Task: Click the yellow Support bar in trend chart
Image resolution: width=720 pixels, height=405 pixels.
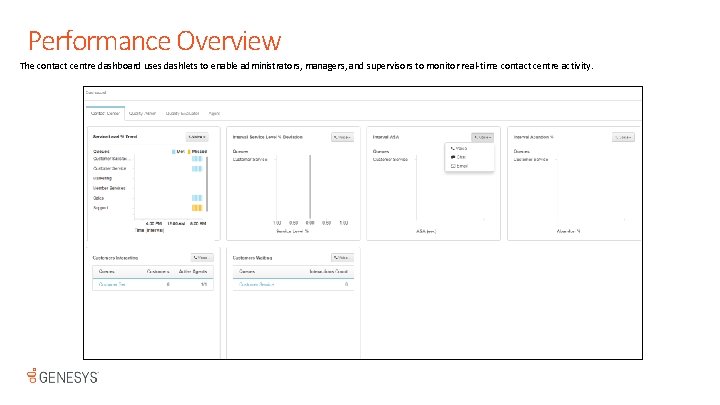Action: (197, 208)
